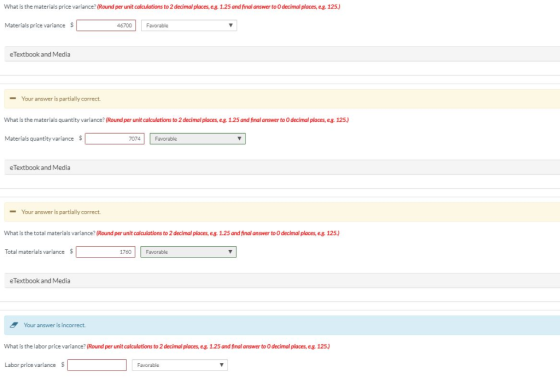560x379 pixels.
Task: Click the empty Labor price variance field
Action: pos(97,365)
